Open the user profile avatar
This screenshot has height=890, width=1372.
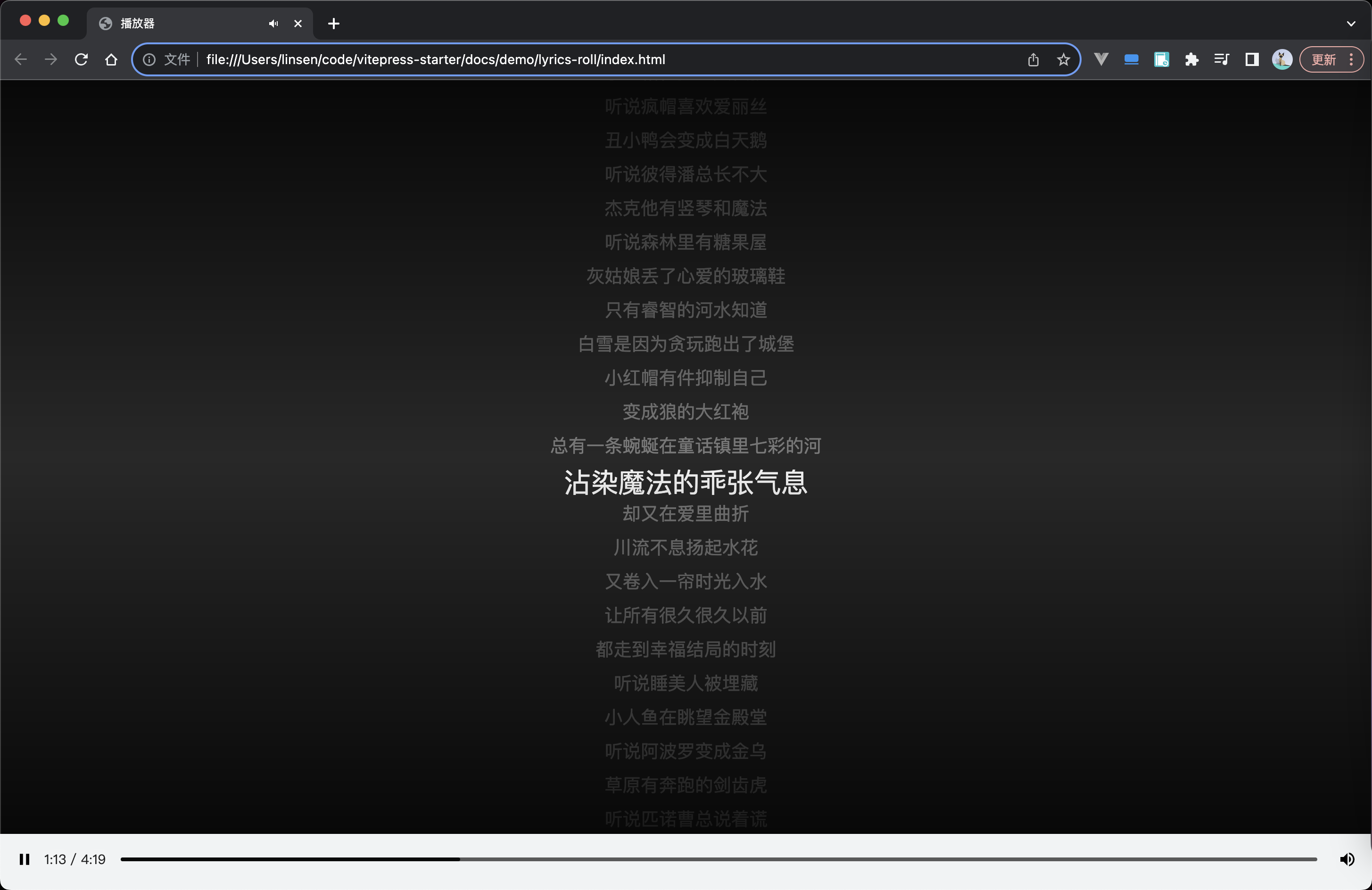(x=1282, y=59)
